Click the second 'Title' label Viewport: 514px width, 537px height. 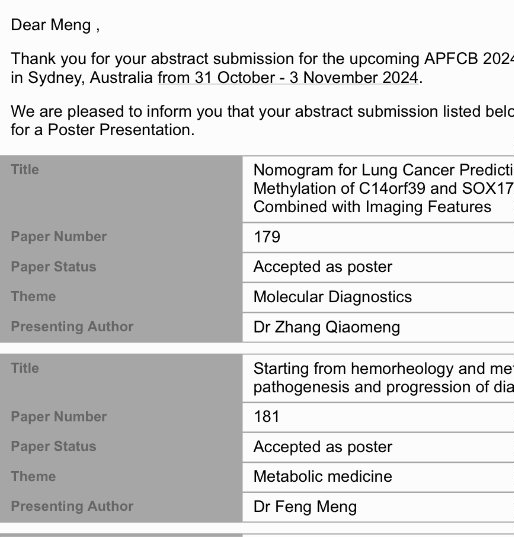pos(25,368)
